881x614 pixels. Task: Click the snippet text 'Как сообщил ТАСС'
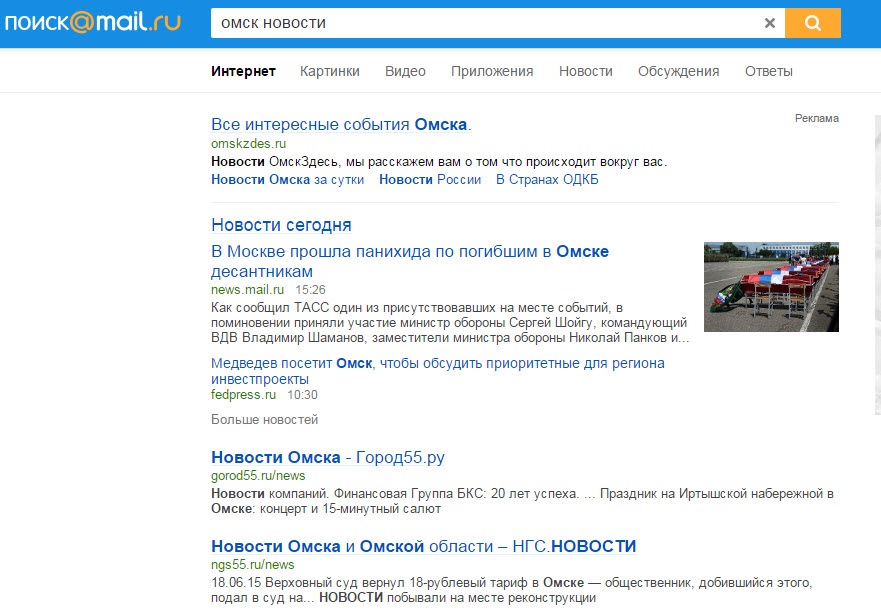coord(450,323)
